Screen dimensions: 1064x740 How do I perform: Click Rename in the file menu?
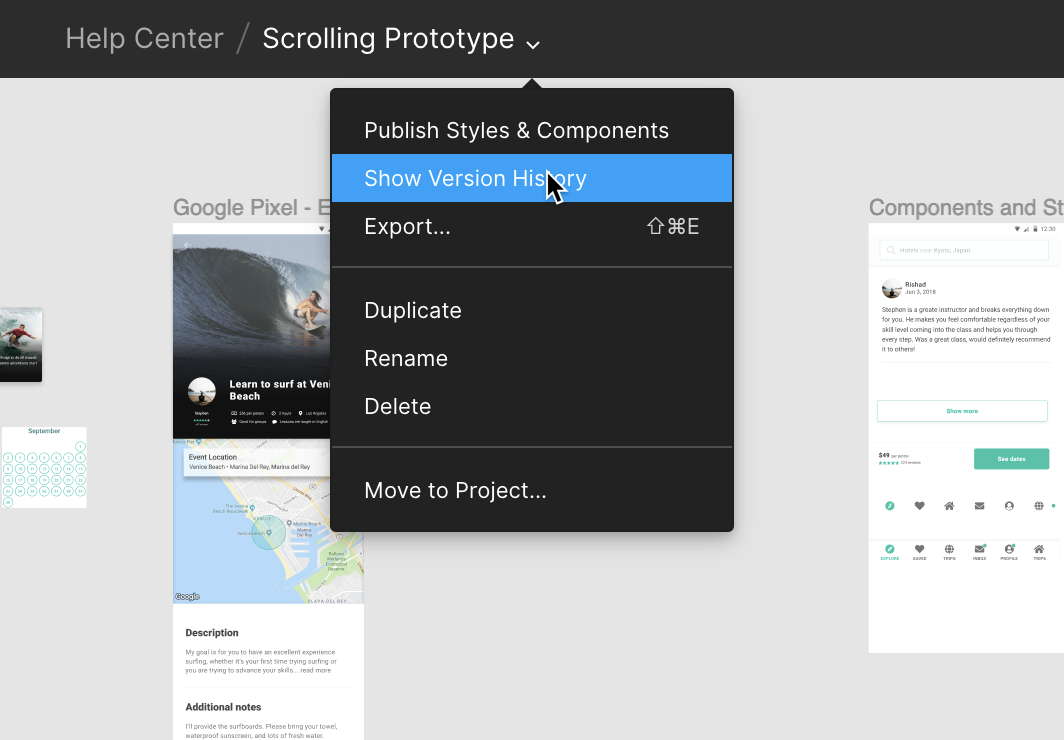(405, 359)
